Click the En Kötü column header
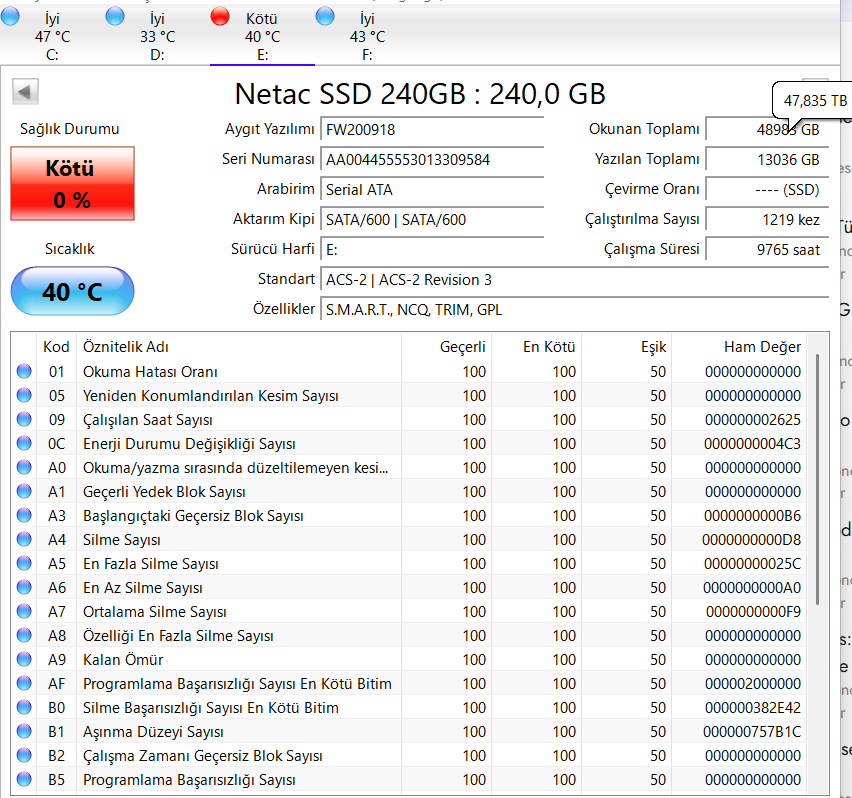This screenshot has width=852, height=798. click(536, 347)
